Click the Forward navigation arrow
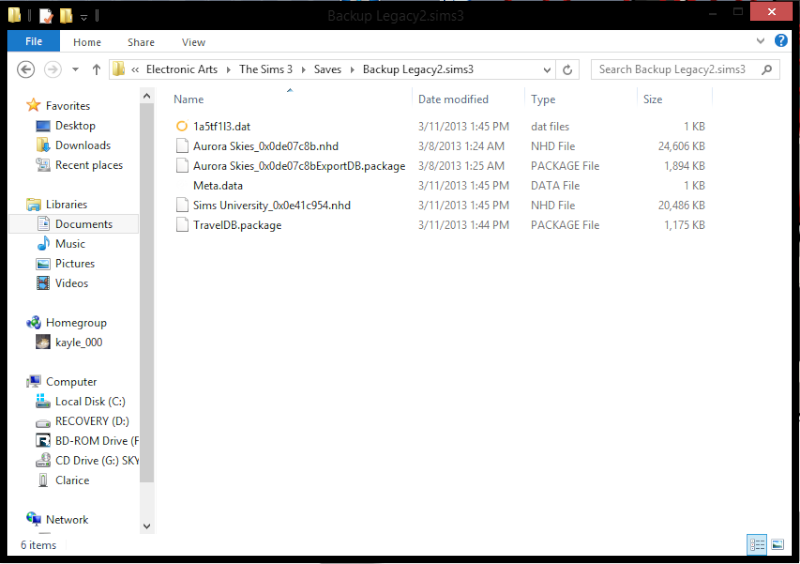 pos(53,69)
